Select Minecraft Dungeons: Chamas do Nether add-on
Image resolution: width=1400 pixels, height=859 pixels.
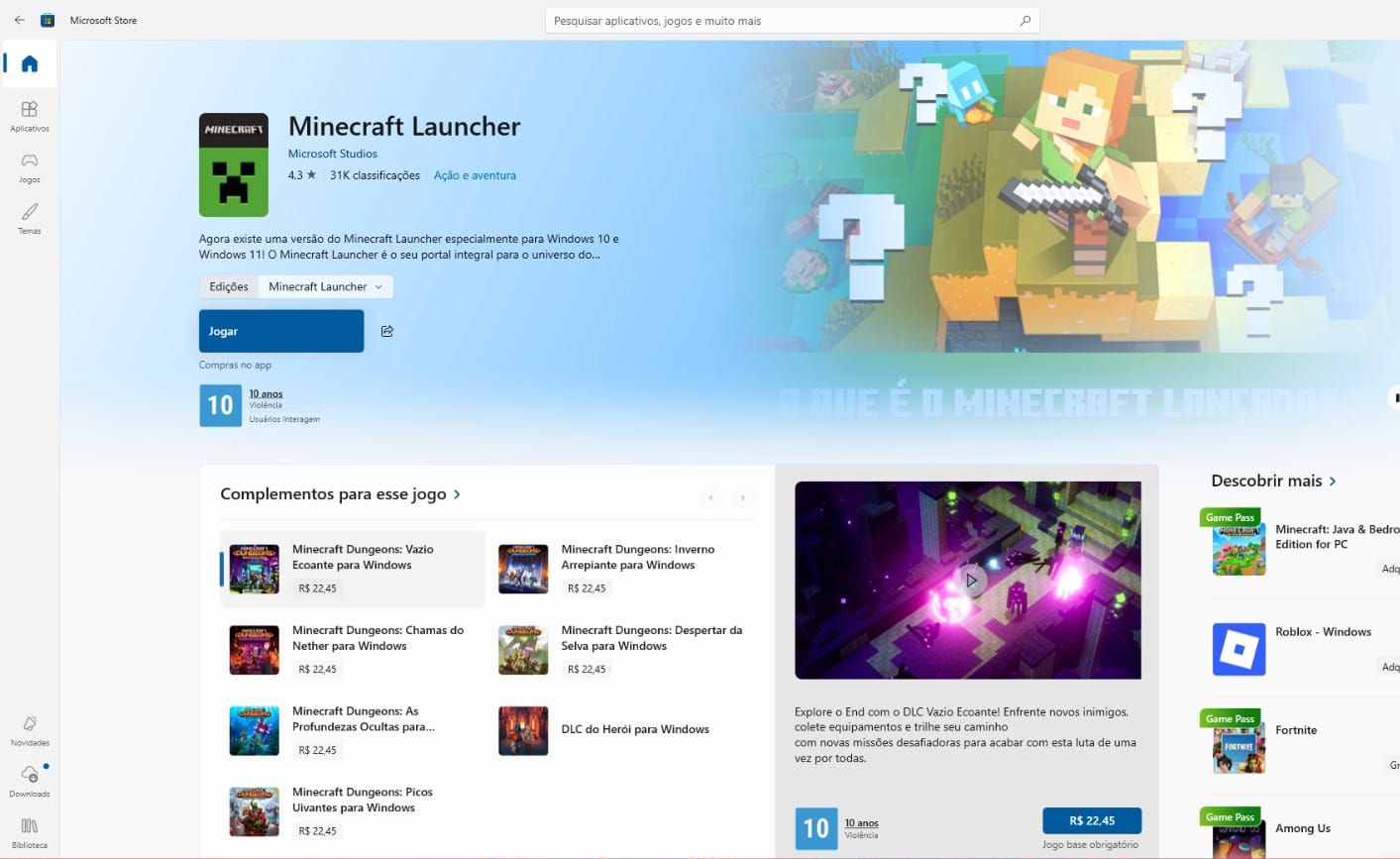click(353, 650)
